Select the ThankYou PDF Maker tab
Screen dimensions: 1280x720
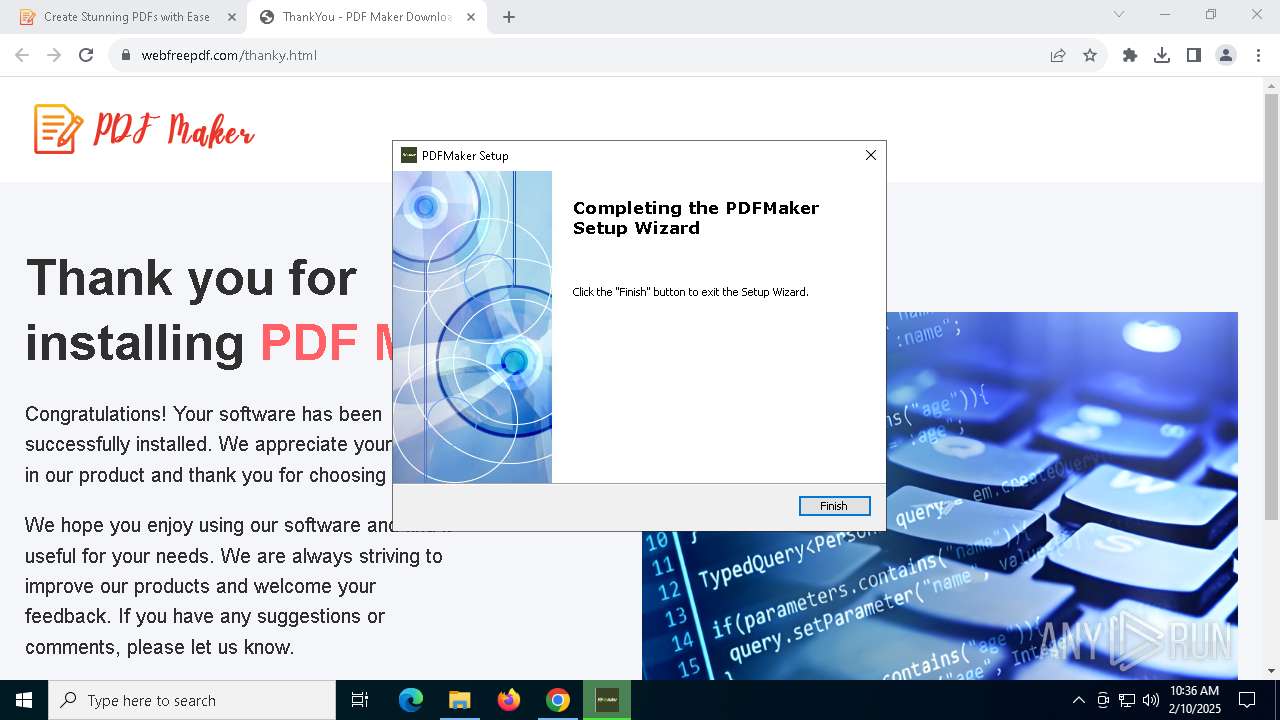(366, 17)
